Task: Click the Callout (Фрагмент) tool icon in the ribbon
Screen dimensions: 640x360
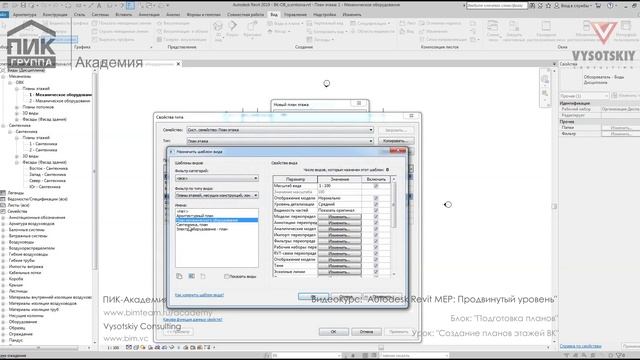Action: [252, 26]
